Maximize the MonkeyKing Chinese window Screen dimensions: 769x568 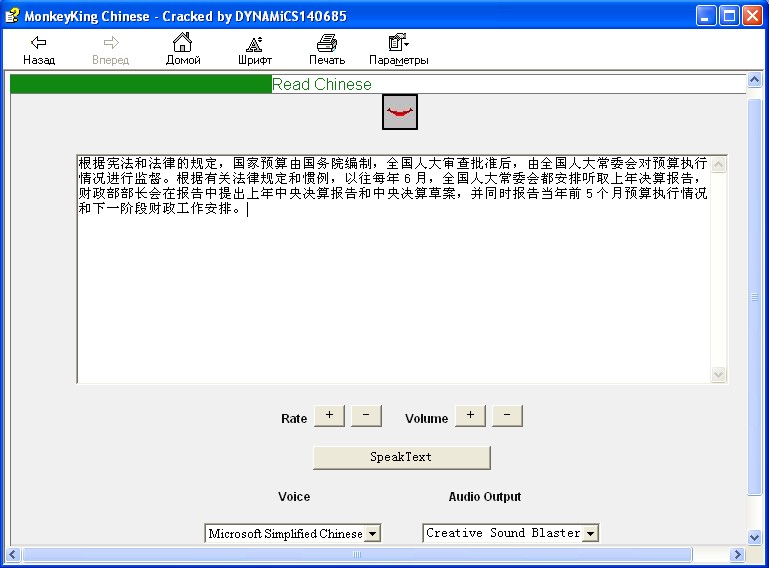point(729,16)
